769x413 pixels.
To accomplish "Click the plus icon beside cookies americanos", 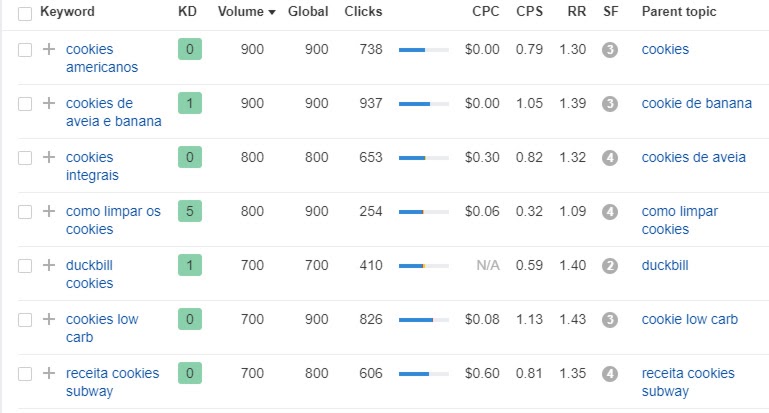I will pyautogui.click(x=49, y=49).
